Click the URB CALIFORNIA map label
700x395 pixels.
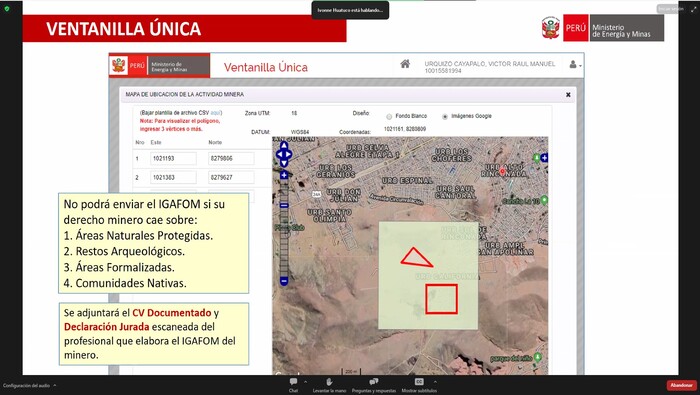coord(447,276)
